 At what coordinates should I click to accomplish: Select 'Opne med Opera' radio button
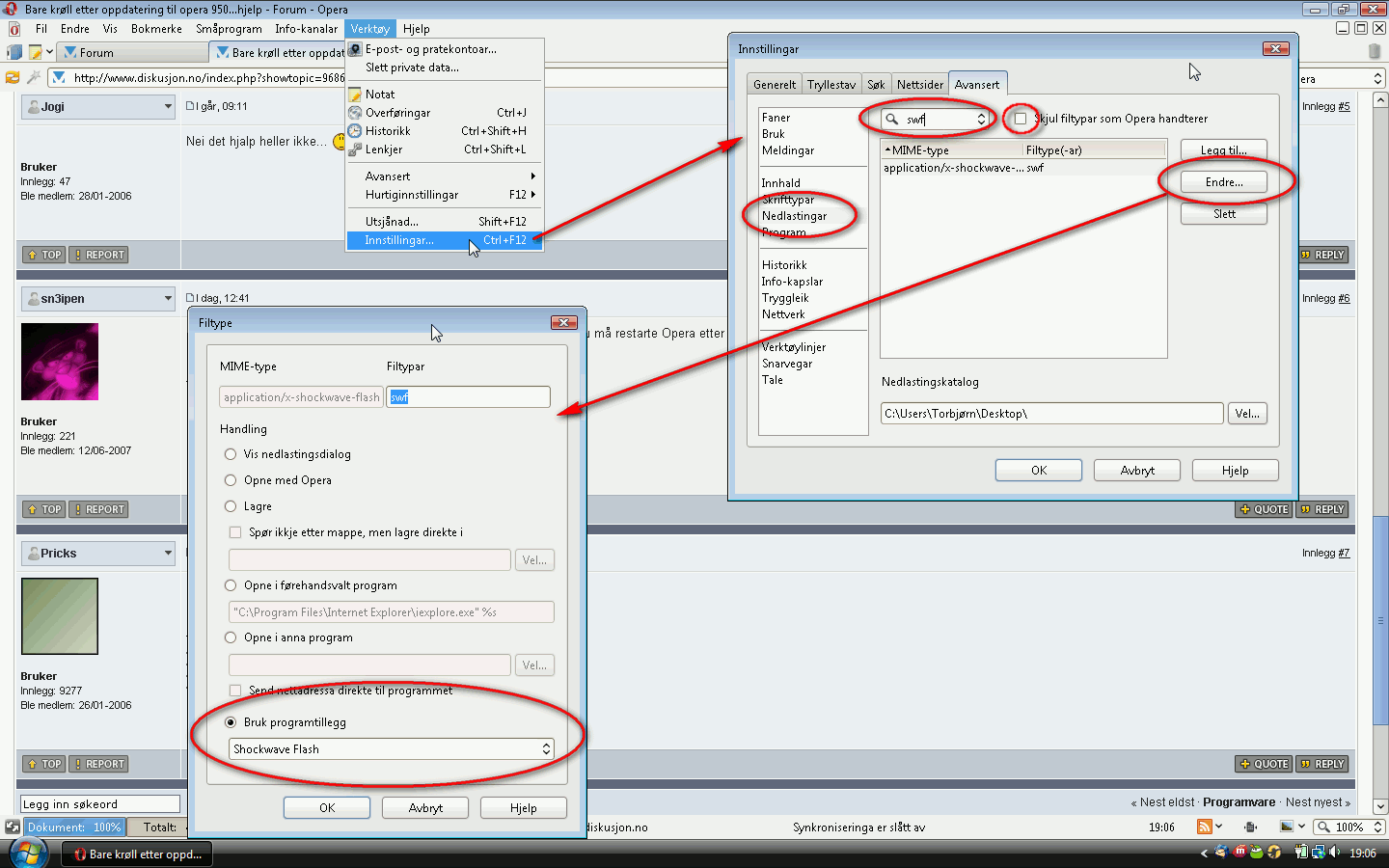point(231,480)
